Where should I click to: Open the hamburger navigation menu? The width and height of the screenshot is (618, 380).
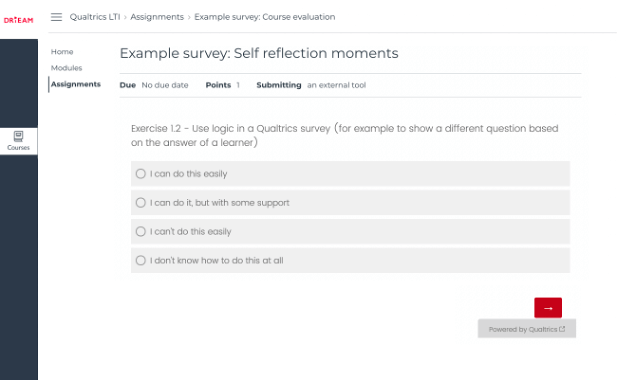(56, 17)
